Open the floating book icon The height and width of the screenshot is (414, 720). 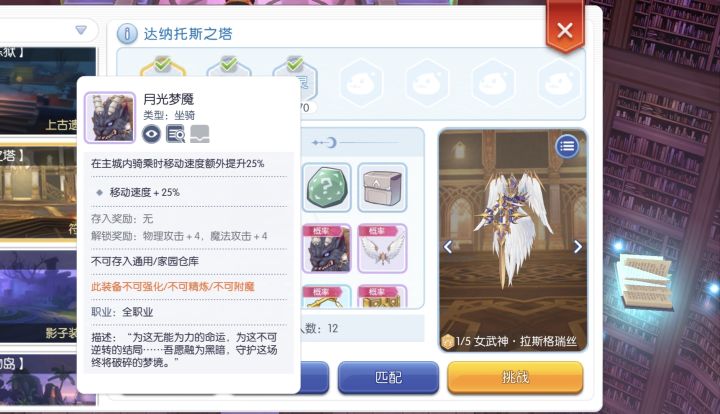tap(647, 281)
